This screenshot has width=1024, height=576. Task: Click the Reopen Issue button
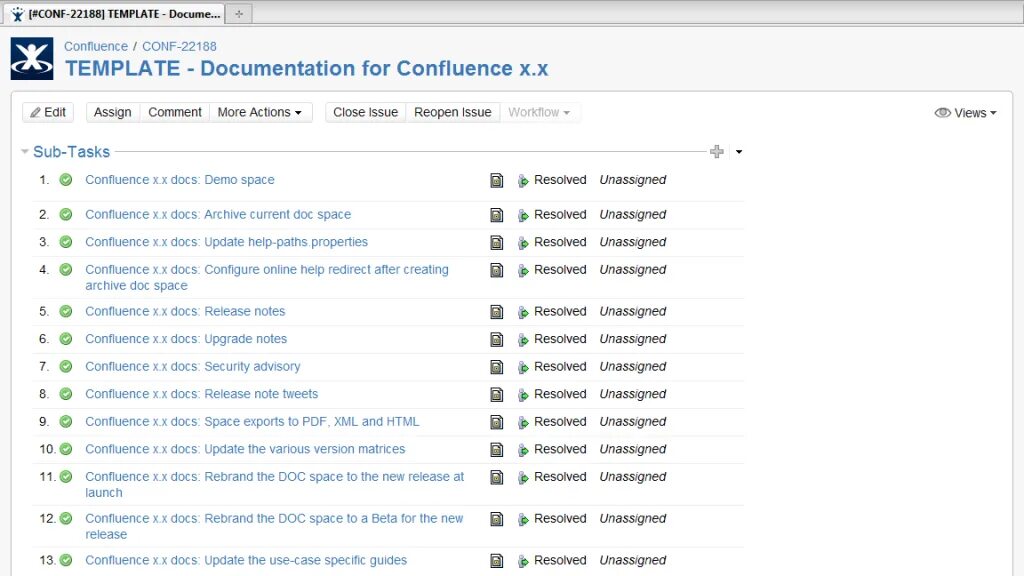coord(452,112)
